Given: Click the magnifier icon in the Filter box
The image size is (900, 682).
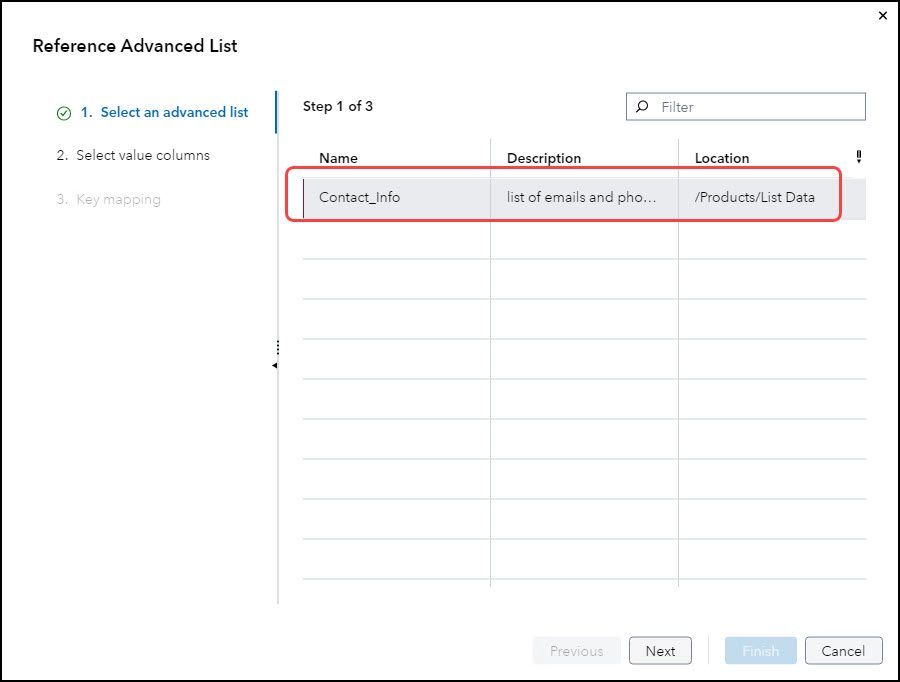Looking at the screenshot, I should pyautogui.click(x=643, y=107).
